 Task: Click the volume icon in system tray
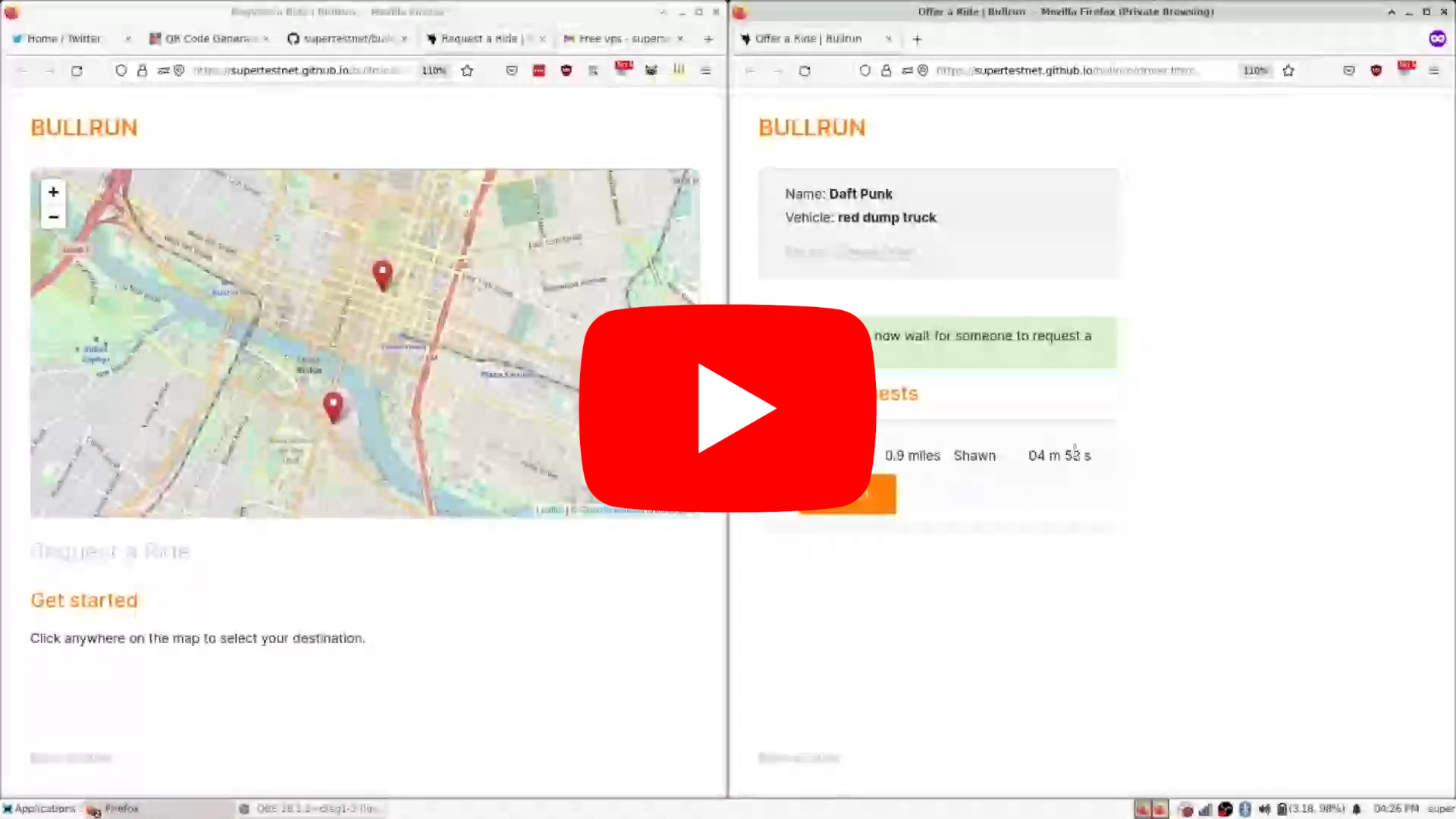pos(1264,809)
